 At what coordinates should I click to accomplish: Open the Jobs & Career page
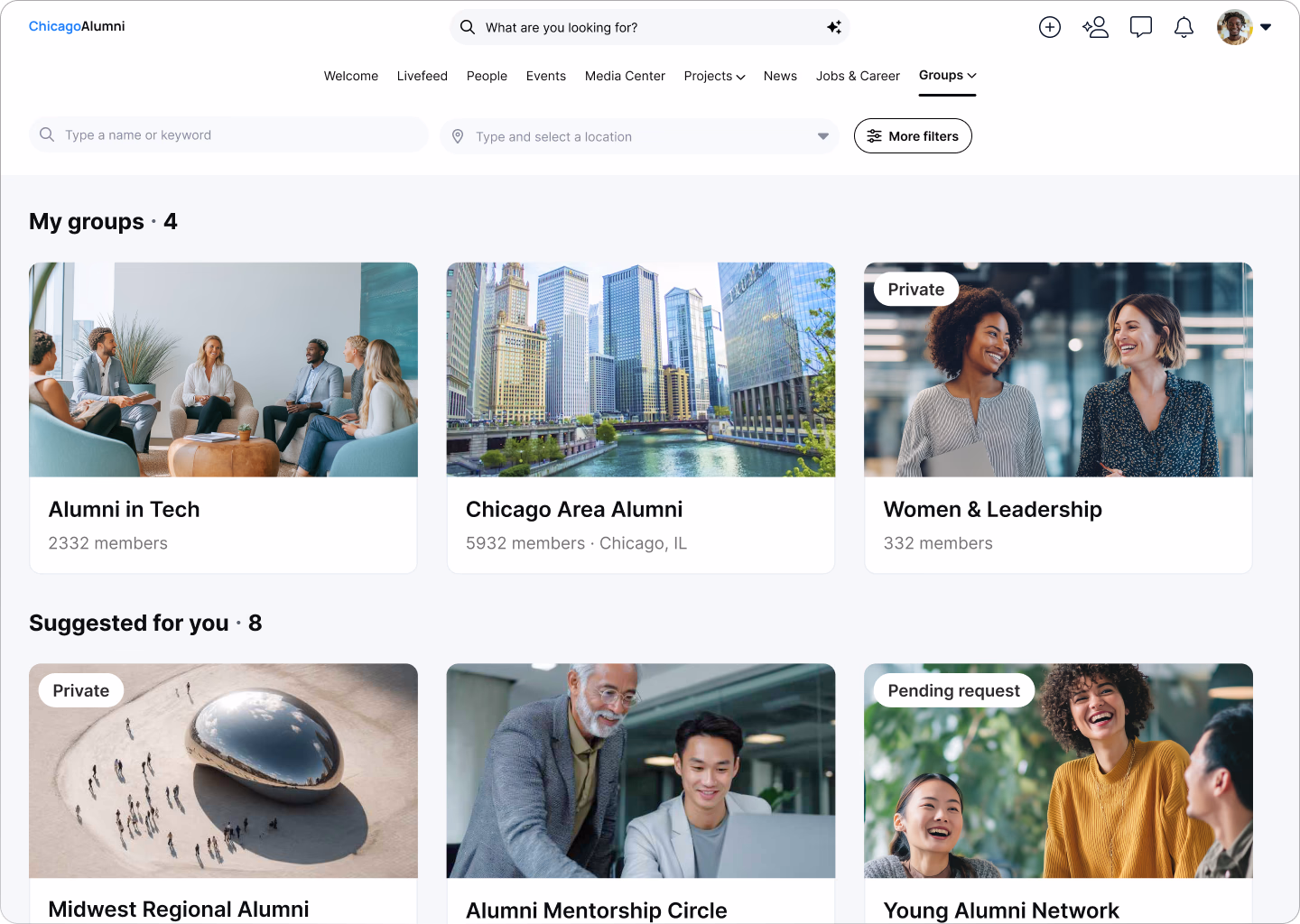[x=858, y=76]
